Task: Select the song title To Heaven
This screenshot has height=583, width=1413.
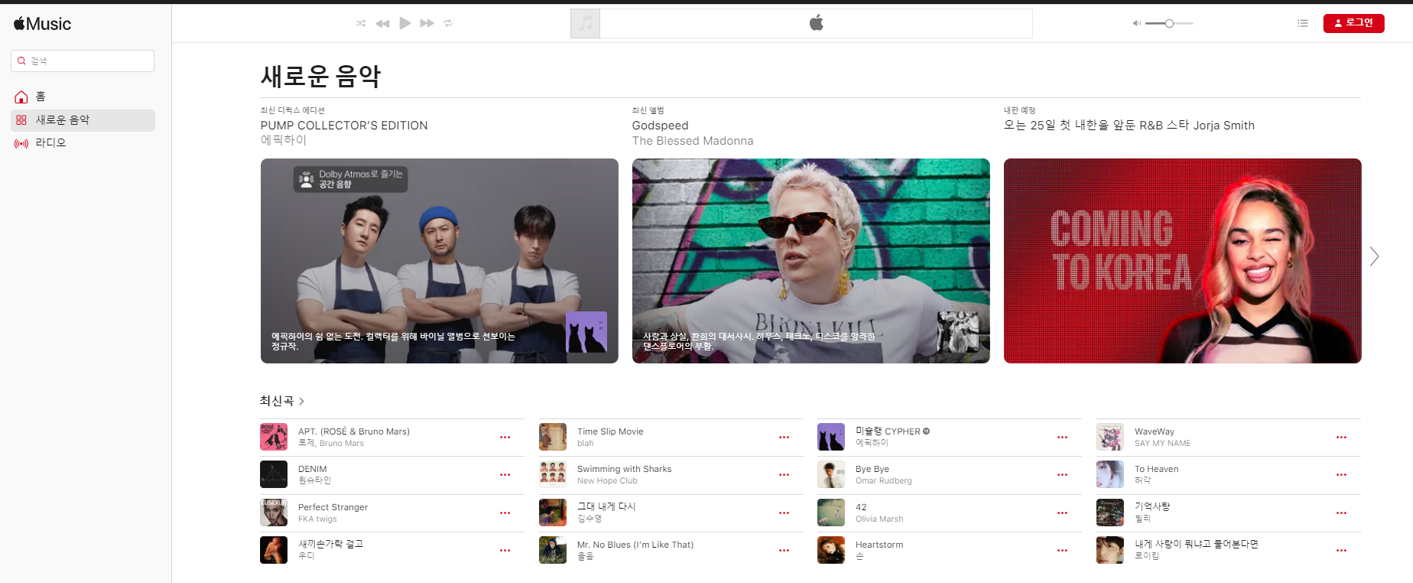Action: click(1156, 469)
